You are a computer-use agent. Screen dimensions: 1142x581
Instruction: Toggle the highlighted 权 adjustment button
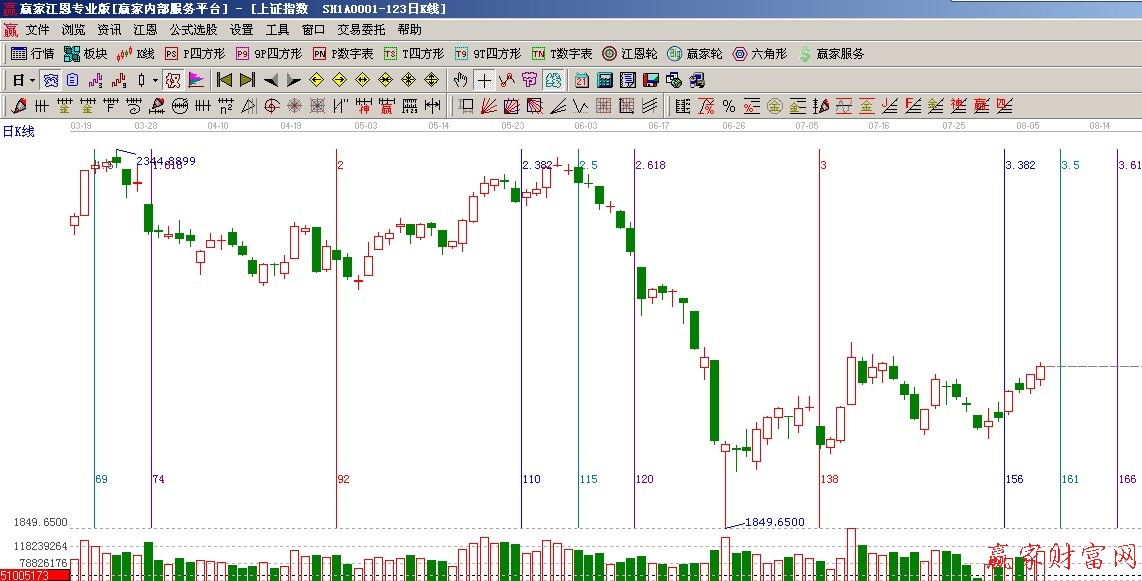click(172, 80)
